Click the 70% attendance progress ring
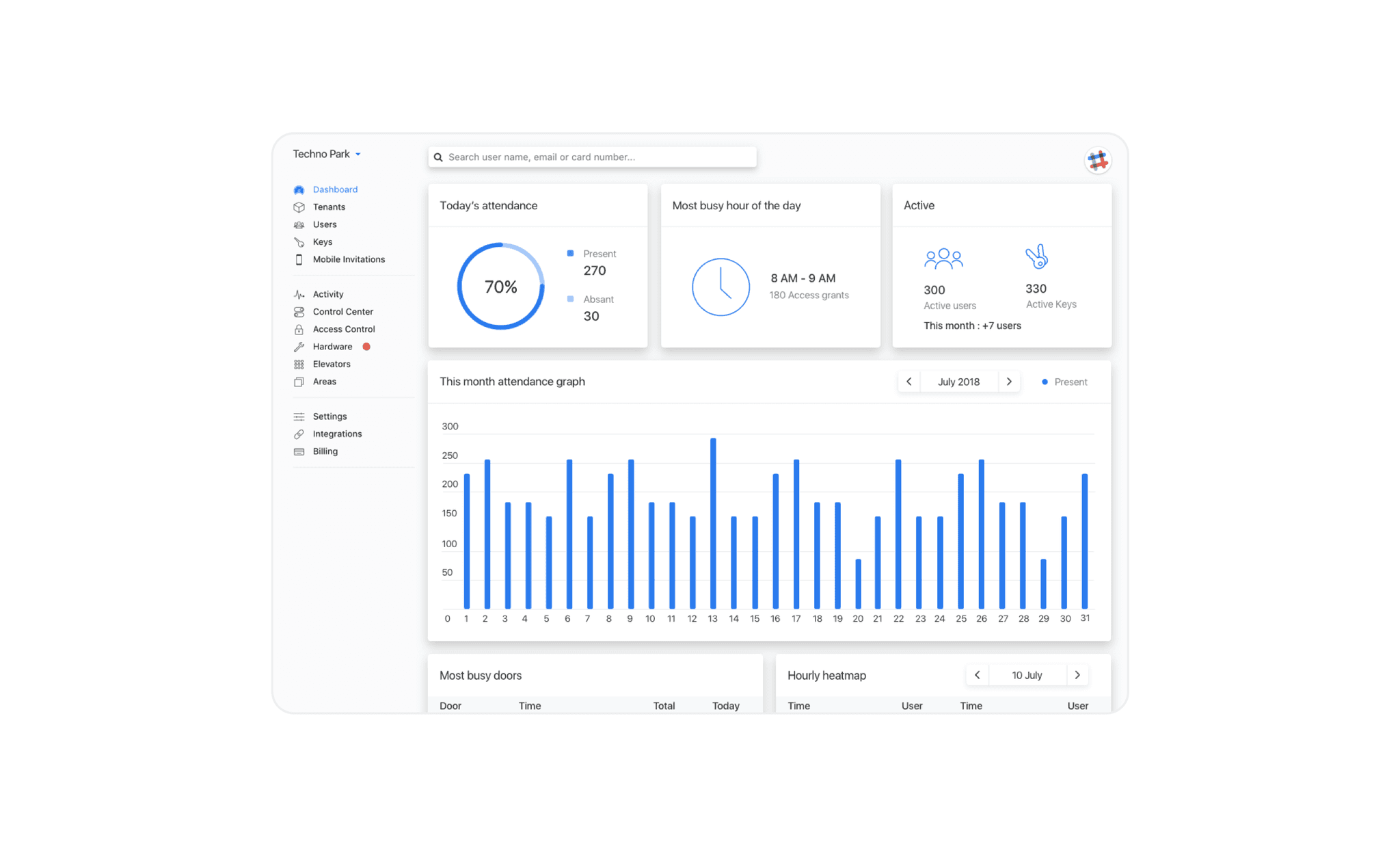Viewport: 1400px width, 846px height. pos(500,287)
